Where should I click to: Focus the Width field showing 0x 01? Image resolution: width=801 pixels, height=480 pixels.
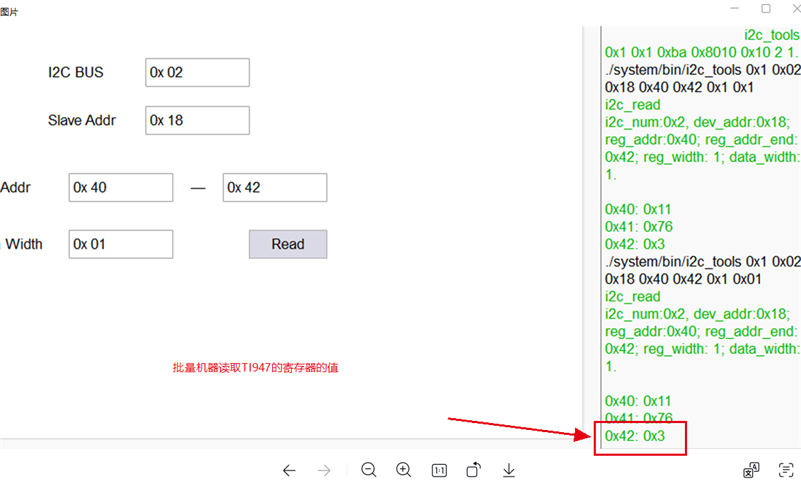click(121, 244)
